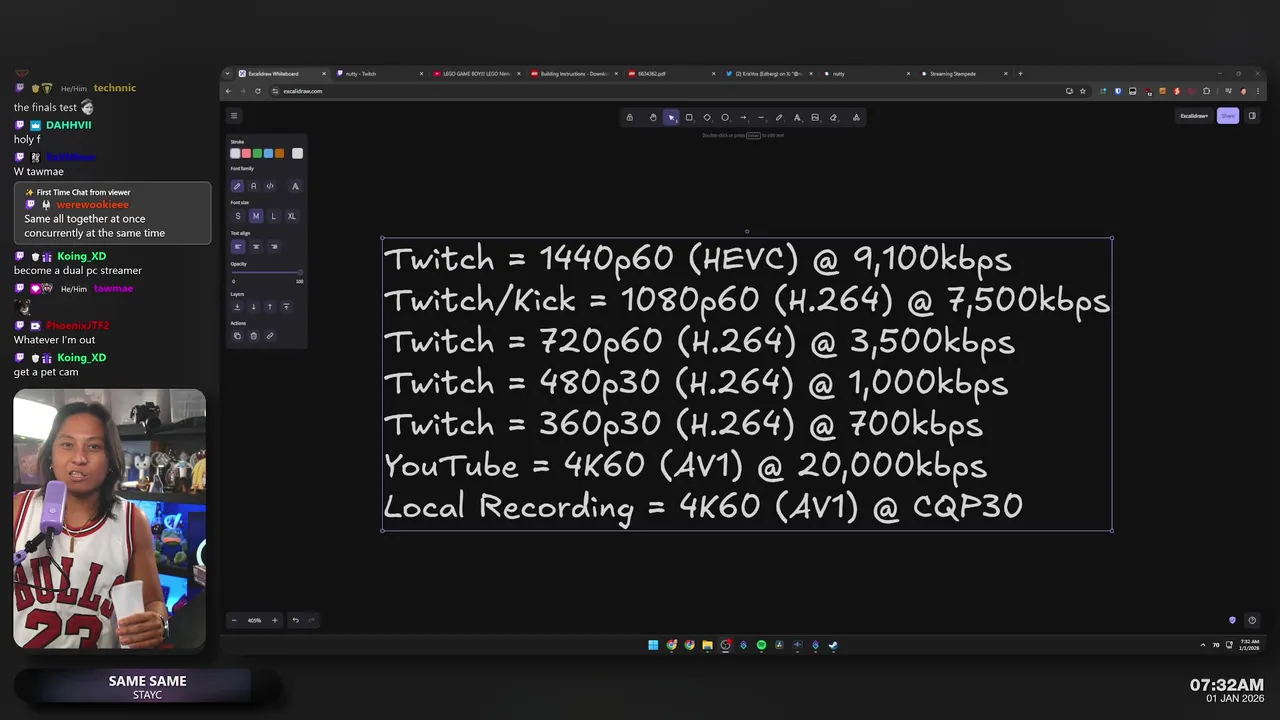Screen dimensions: 1280x720
Task: Toggle the library sidebar panel
Action: pos(1252,116)
